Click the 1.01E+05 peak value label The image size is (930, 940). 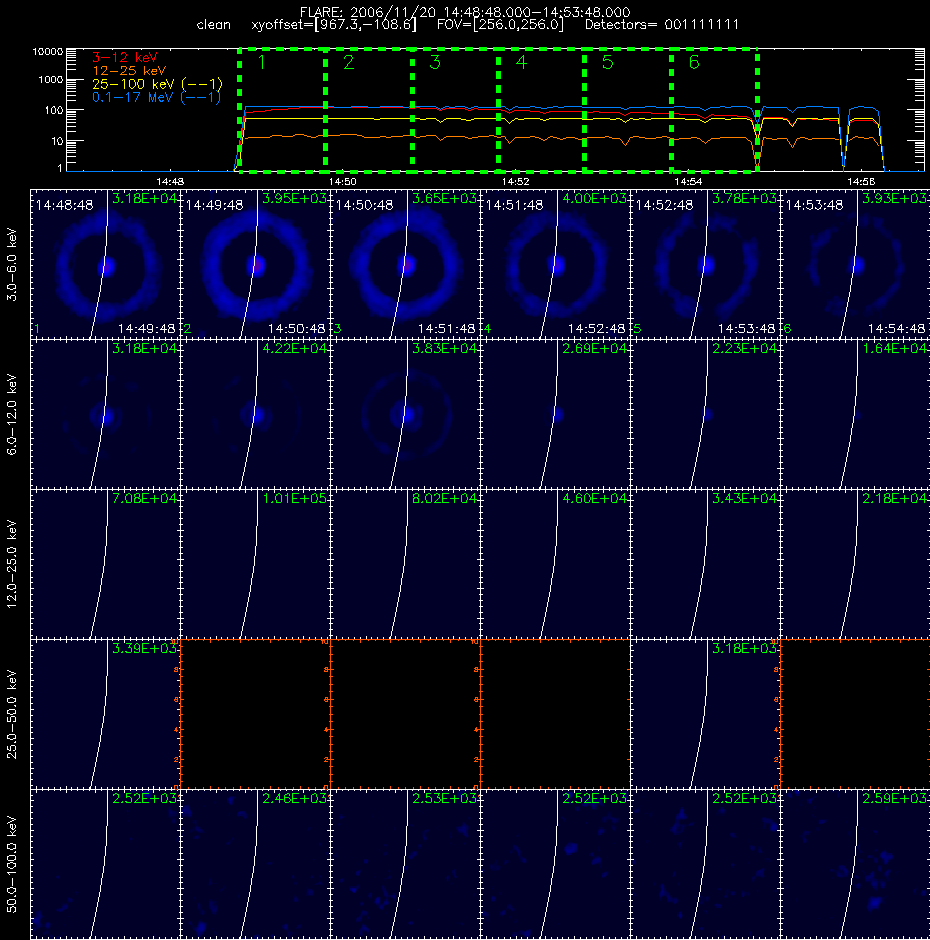(294, 498)
